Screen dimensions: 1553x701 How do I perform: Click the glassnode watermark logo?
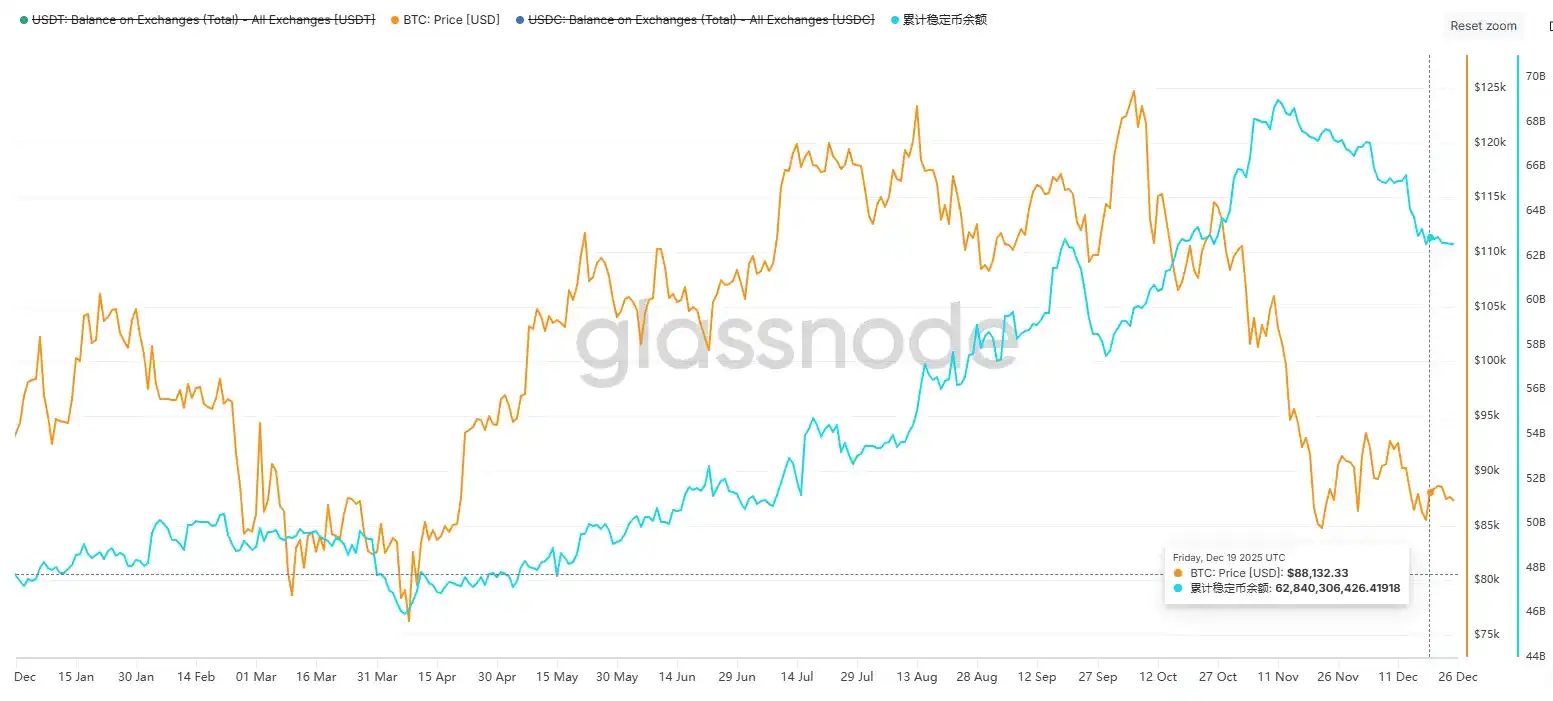796,342
